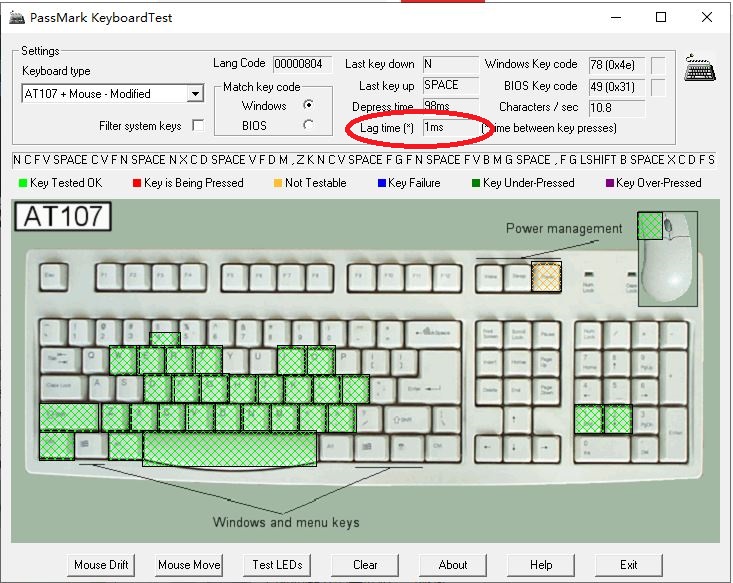Click the left arrow key on the keyboard image
Screen dimensions: 733x583
(x=488, y=447)
